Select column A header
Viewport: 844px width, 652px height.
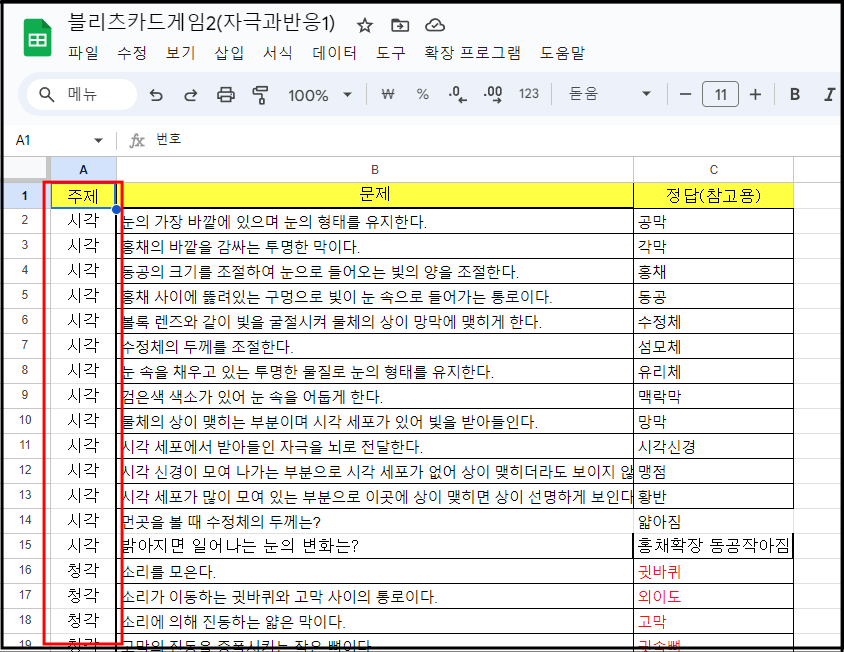pos(83,170)
